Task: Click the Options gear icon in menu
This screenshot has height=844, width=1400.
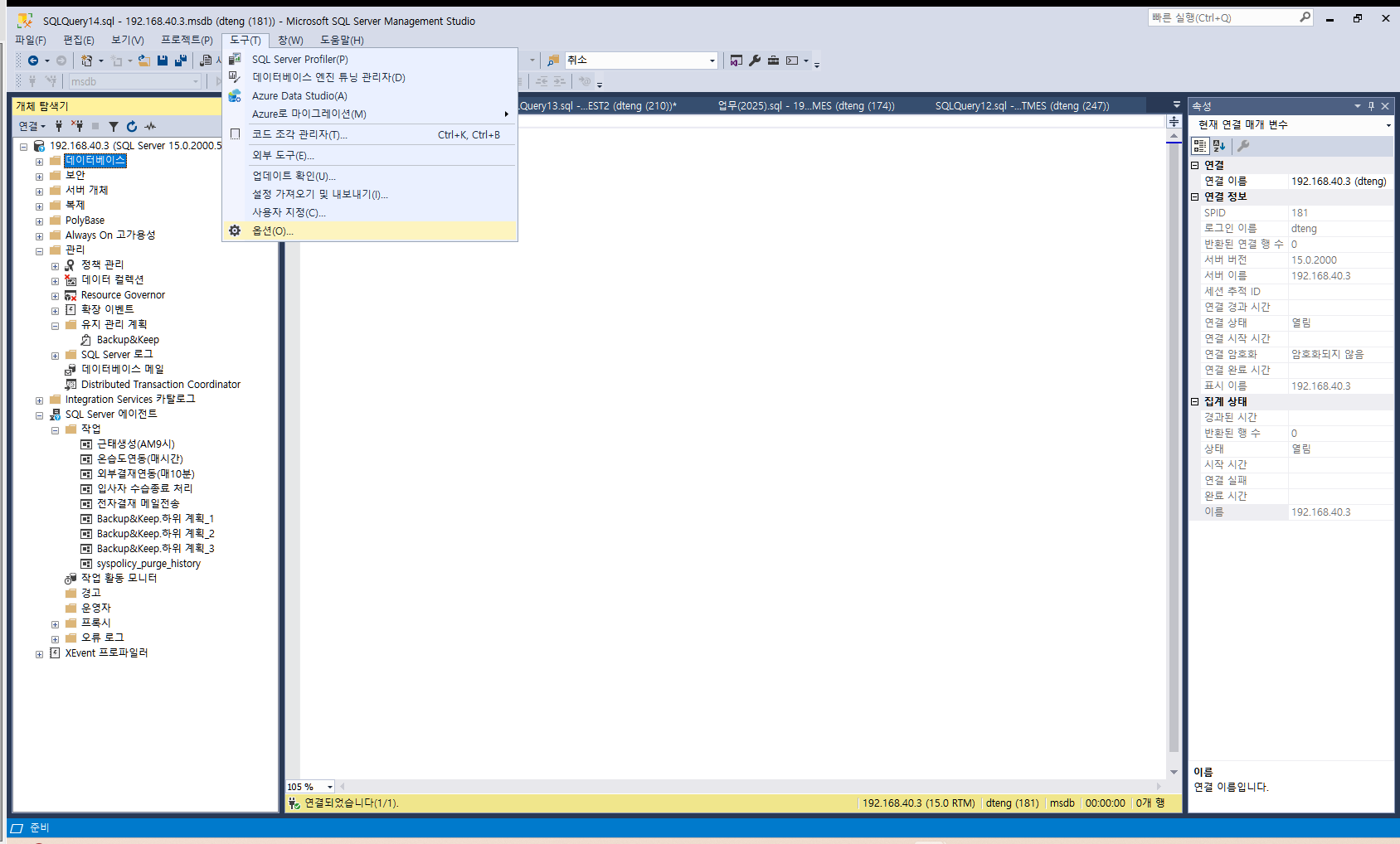Action: coord(235,230)
